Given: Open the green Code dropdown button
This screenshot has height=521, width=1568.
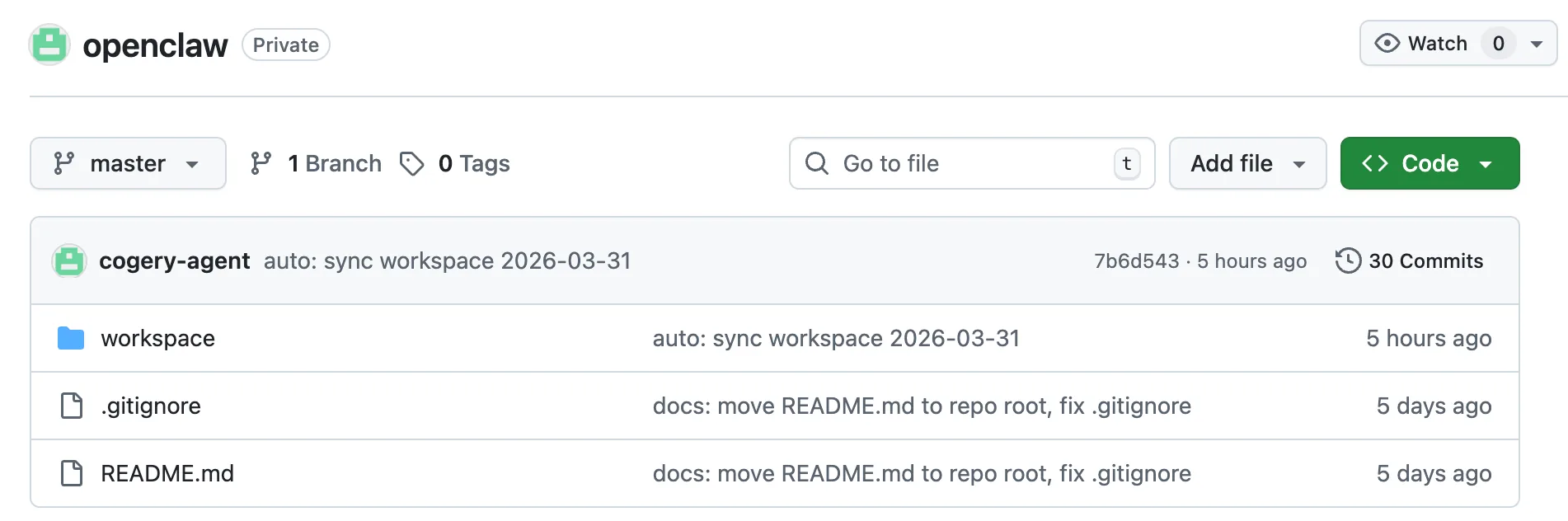Looking at the screenshot, I should click(x=1429, y=164).
